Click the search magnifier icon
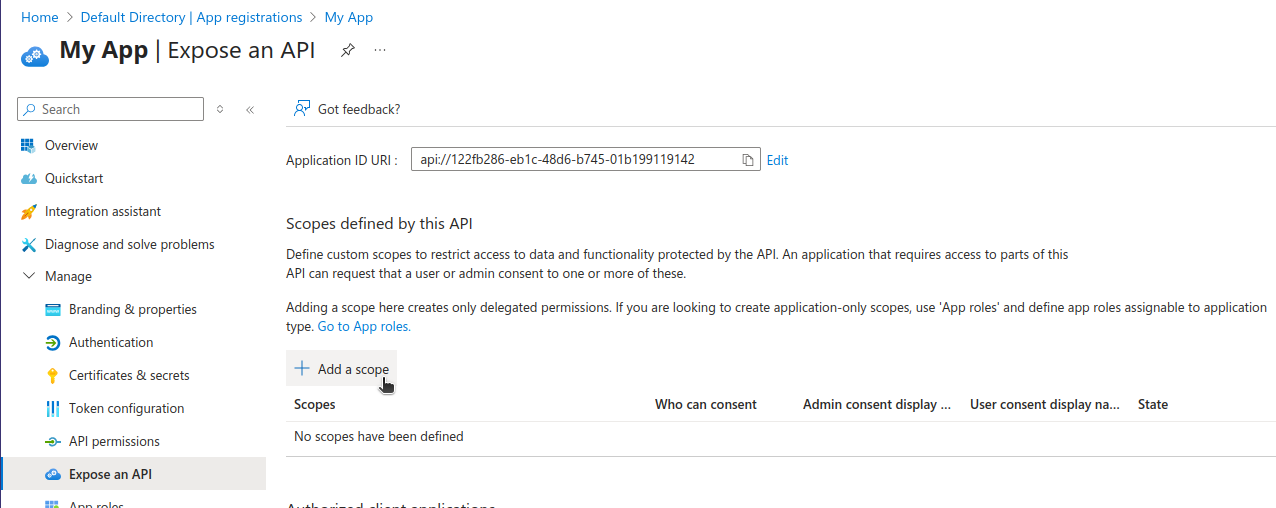 click(30, 109)
